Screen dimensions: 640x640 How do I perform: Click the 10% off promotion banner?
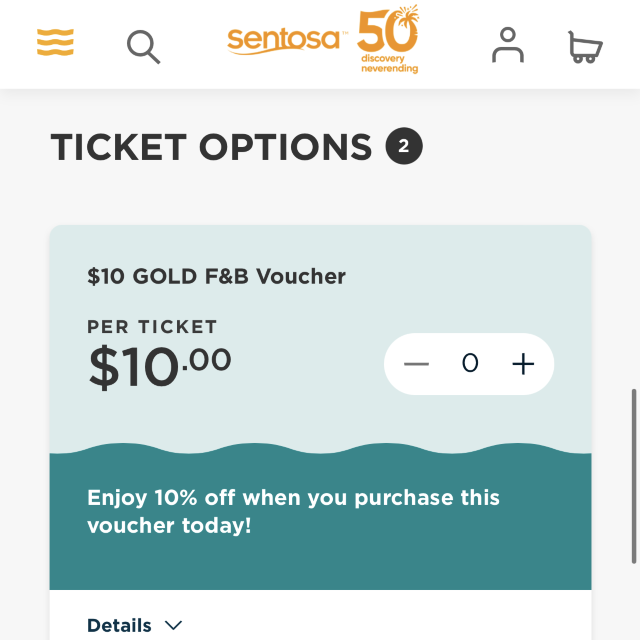(320, 516)
